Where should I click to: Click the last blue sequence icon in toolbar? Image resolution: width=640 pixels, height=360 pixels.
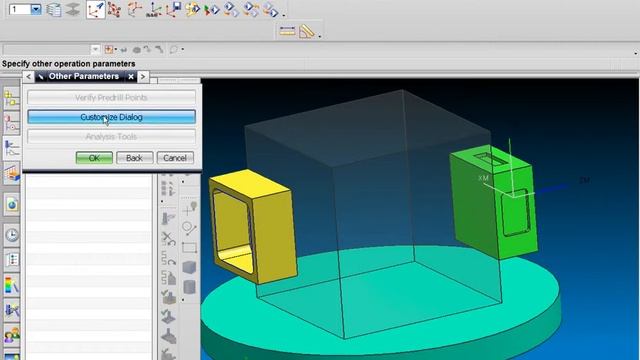pyautogui.click(x=271, y=10)
